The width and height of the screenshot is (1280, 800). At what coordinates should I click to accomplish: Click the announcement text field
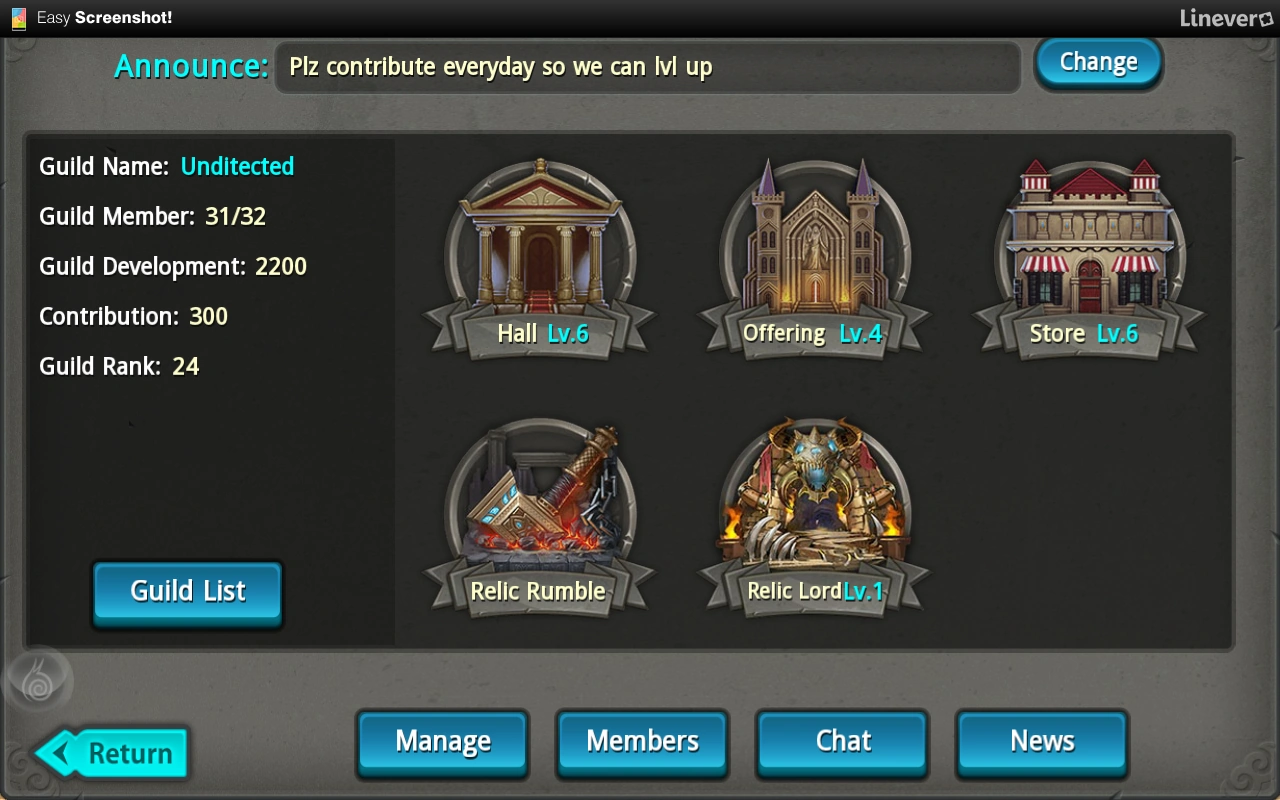(647, 67)
